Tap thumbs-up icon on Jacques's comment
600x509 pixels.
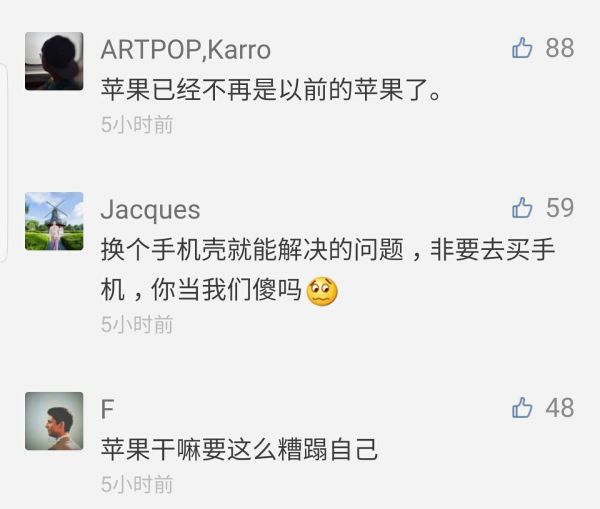click(x=522, y=208)
